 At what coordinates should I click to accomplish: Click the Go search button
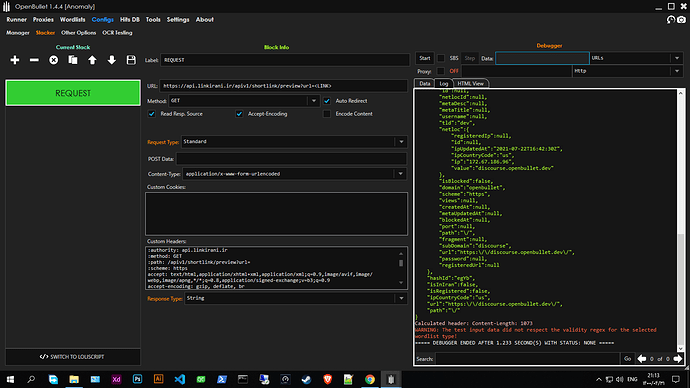[x=628, y=359]
